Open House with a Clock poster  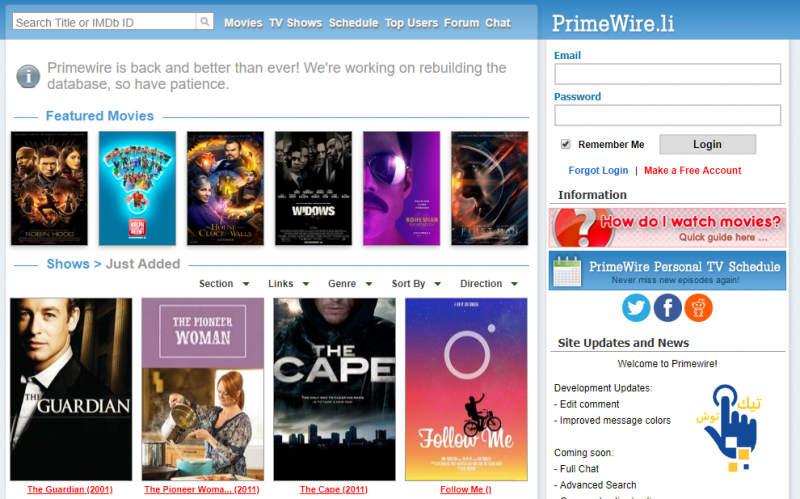click(x=226, y=188)
